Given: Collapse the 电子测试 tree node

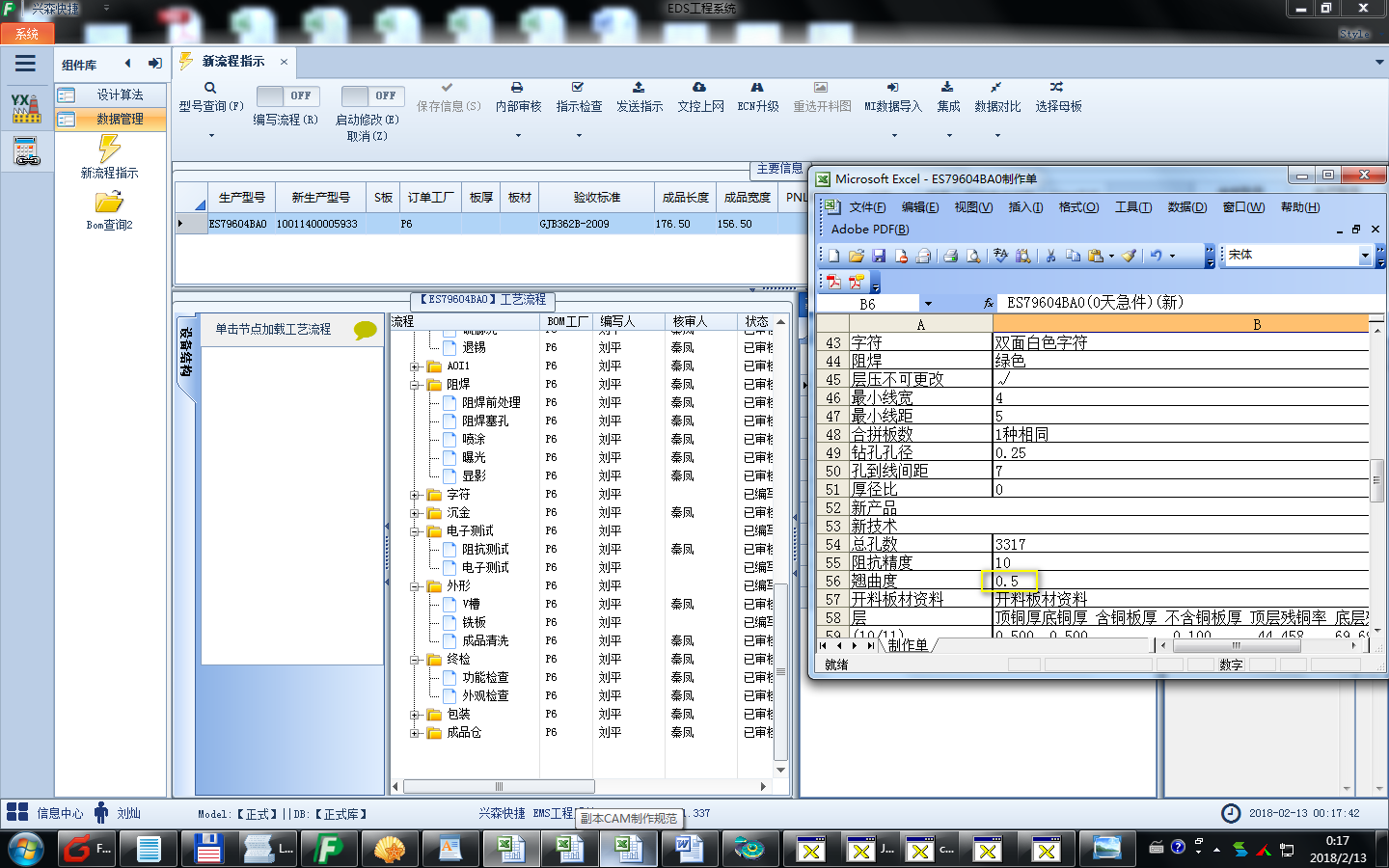Looking at the screenshot, I should pos(415,531).
